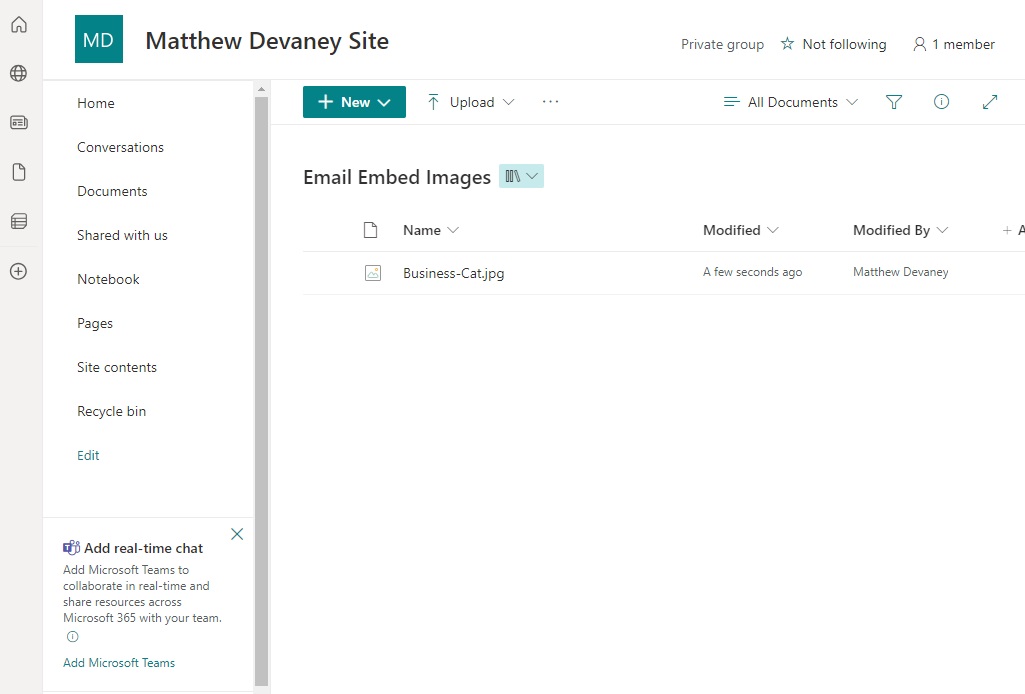1025x694 pixels.
Task: Click the Create plus circle icon
Action: [19, 271]
